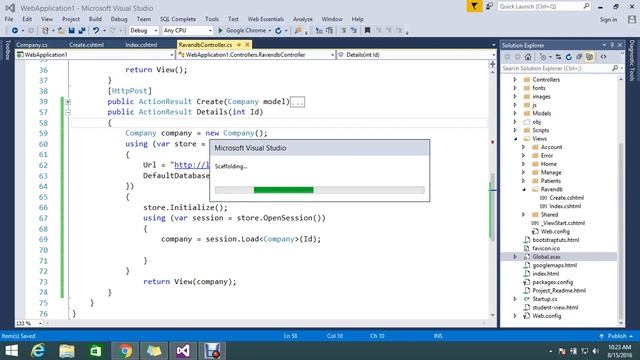This screenshot has height=360, width=640.
Task: Click the Navigate Backward toolbar icon
Action: point(15,31)
